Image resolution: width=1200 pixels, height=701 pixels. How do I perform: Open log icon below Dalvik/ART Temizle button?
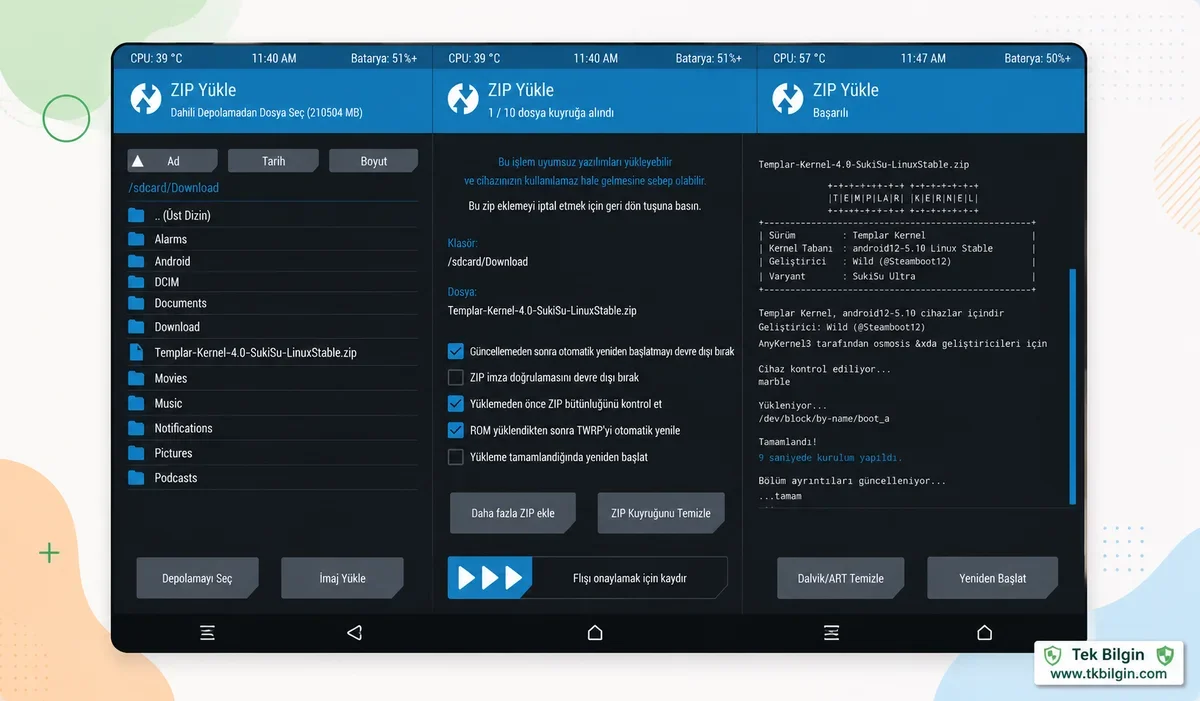831,633
